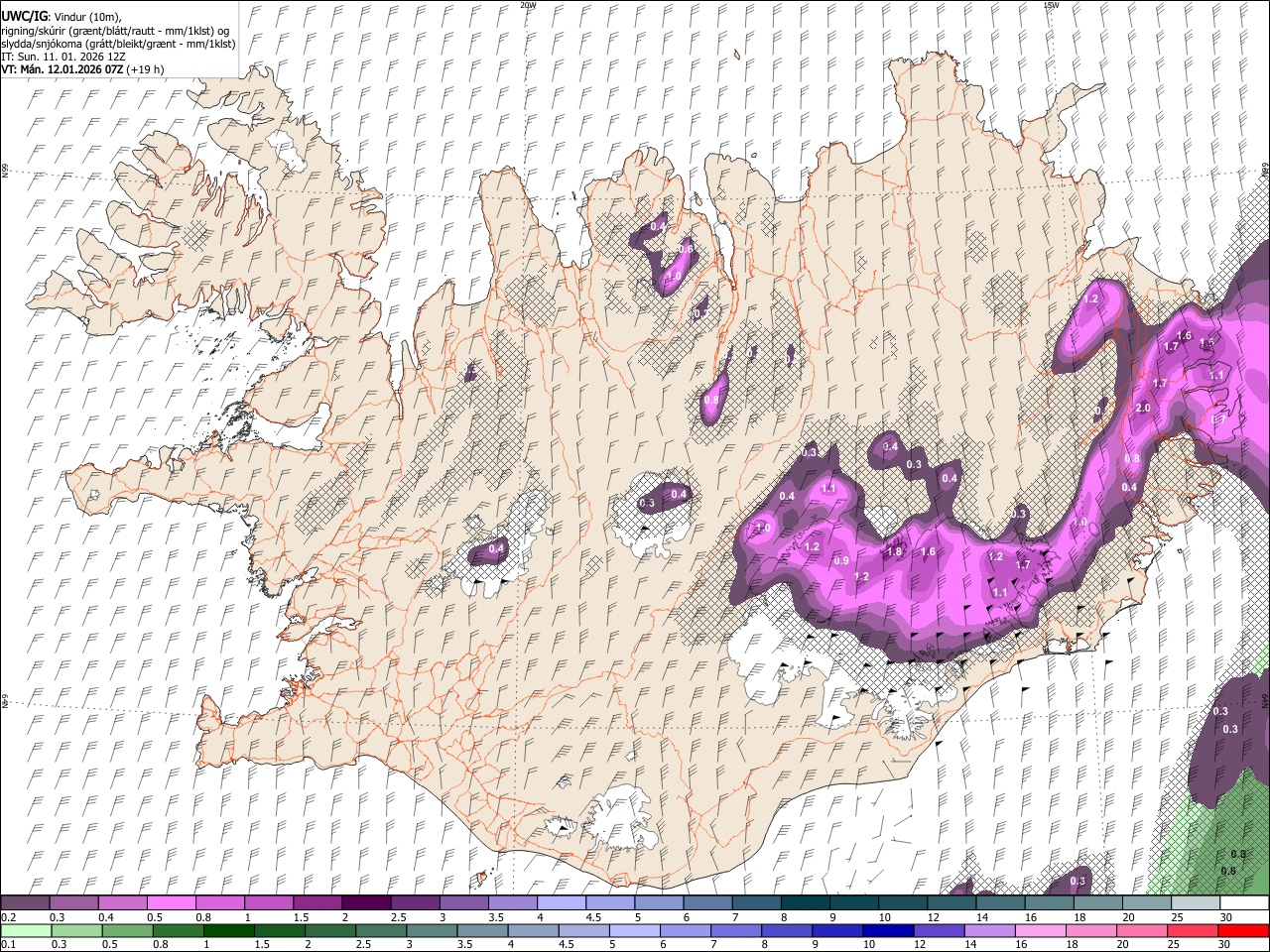The height and width of the screenshot is (952, 1270).
Task: Select the light pink lower swatch at 16
Action: point(1040,930)
